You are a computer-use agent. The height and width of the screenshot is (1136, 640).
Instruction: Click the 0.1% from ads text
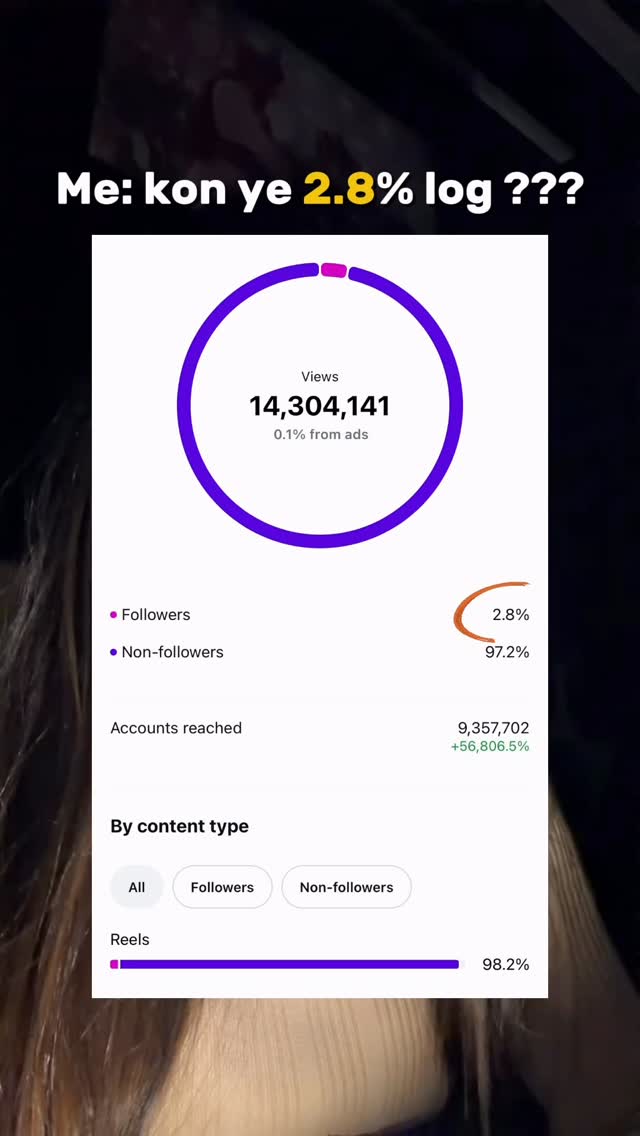pos(320,435)
